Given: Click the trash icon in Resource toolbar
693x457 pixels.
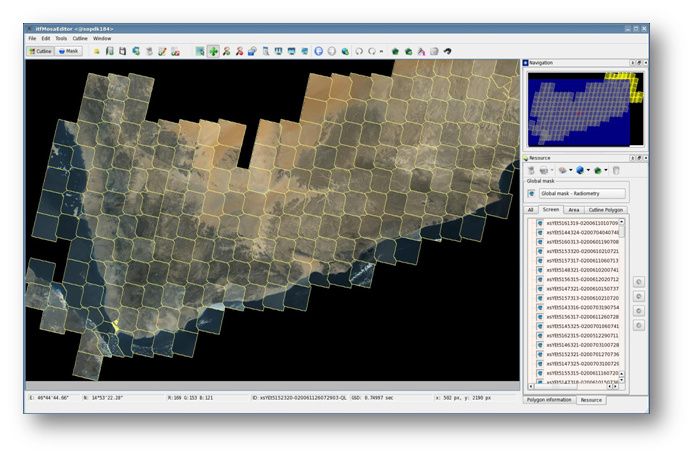Looking at the screenshot, I should click(x=615, y=171).
